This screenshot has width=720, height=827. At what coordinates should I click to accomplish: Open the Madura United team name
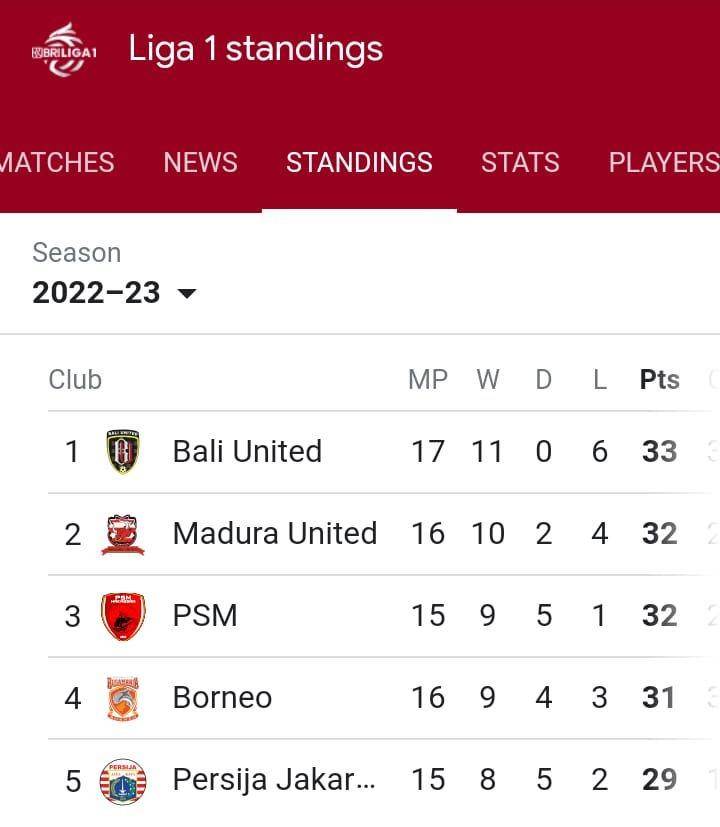(275, 533)
